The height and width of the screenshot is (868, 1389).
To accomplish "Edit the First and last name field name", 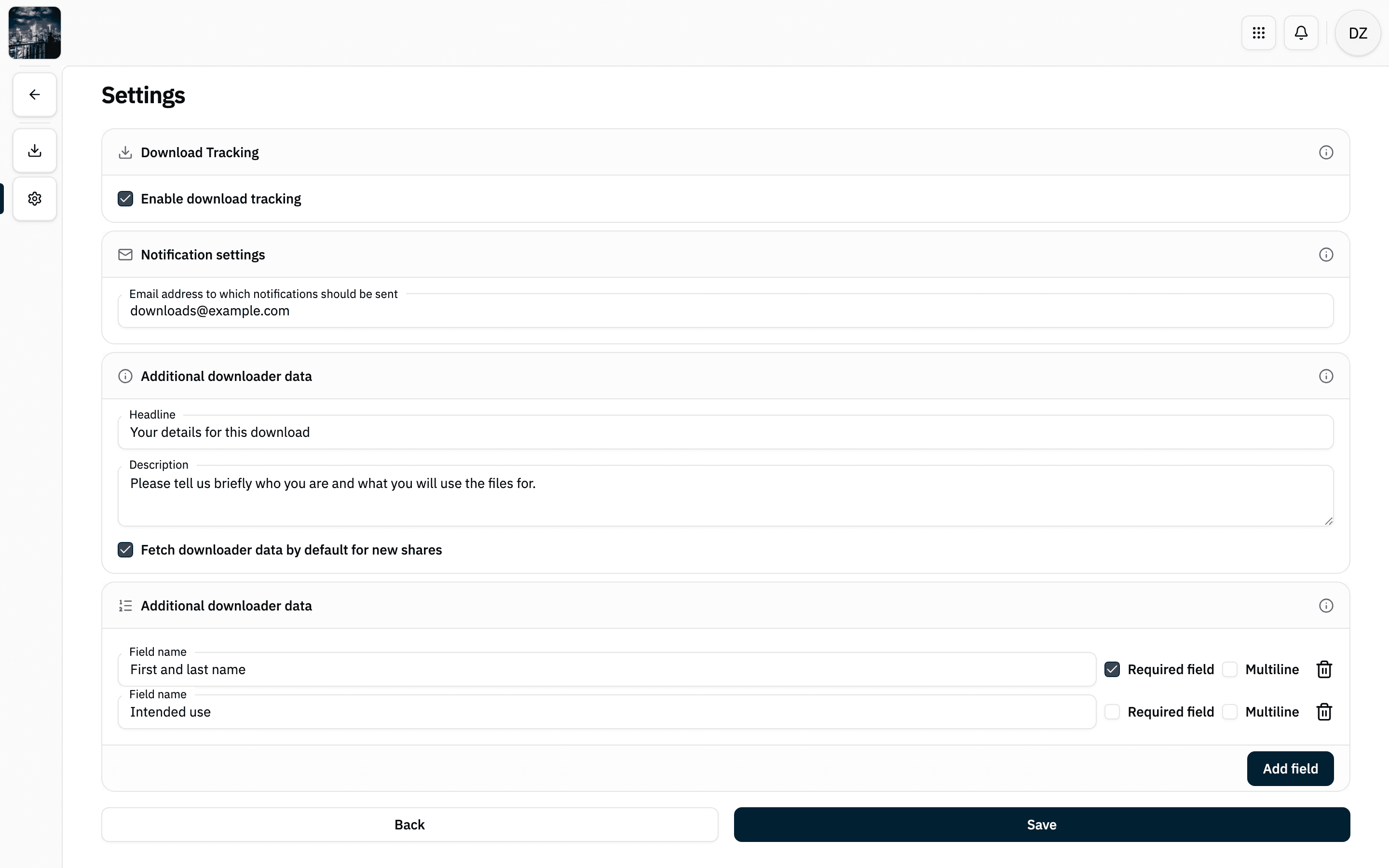I will pos(607,669).
